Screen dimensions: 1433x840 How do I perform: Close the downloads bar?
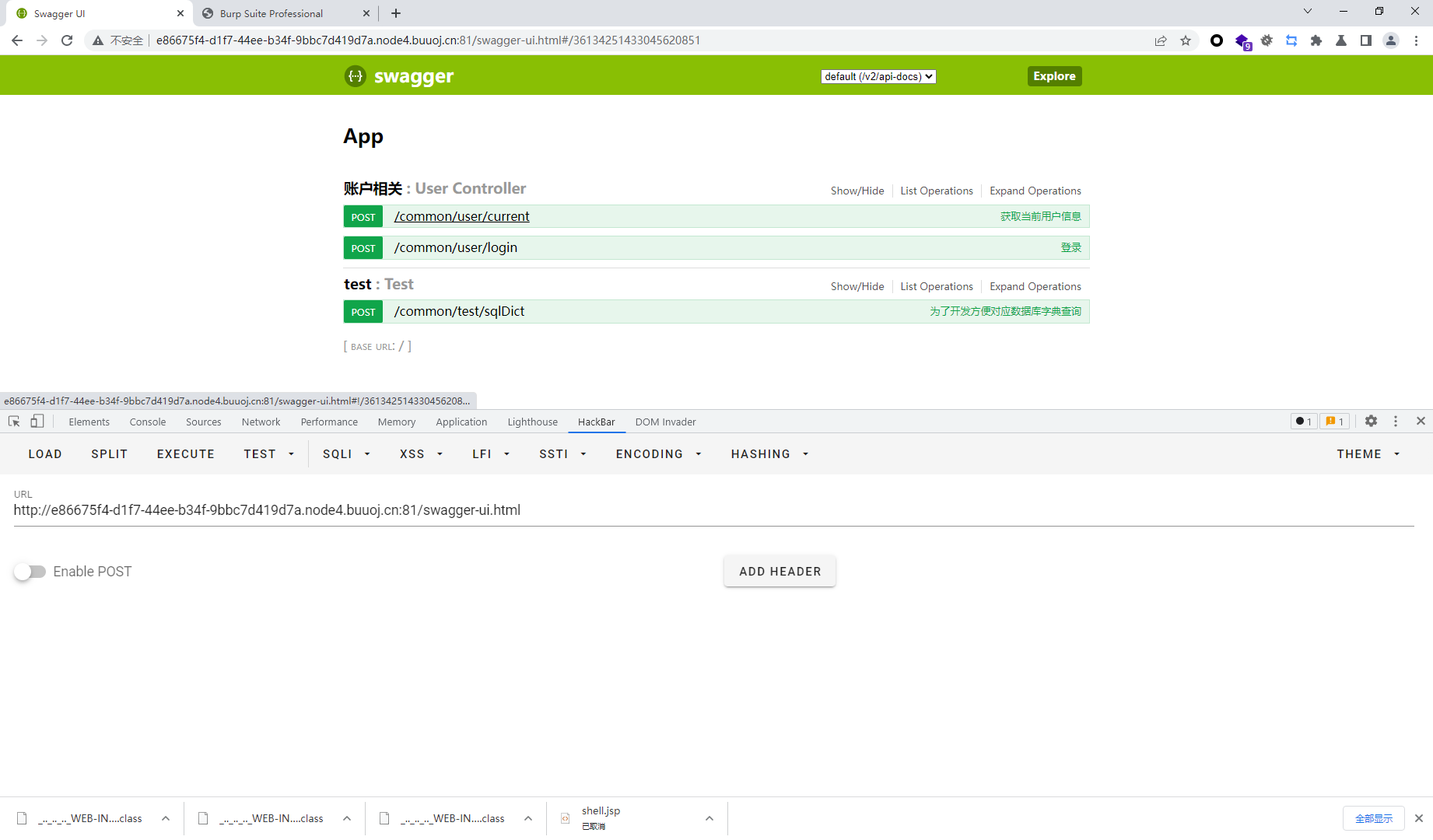pos(1418,818)
